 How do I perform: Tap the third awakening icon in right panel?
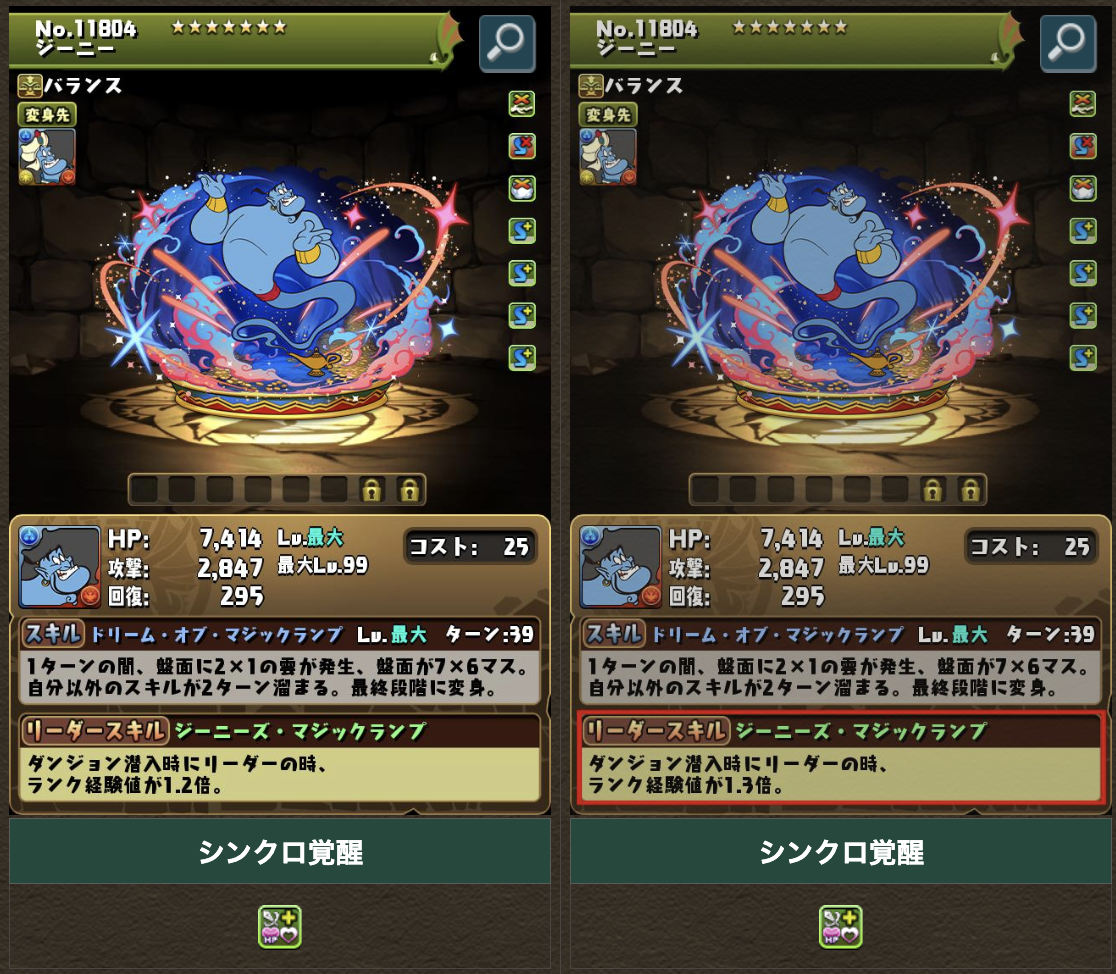coord(1083,189)
